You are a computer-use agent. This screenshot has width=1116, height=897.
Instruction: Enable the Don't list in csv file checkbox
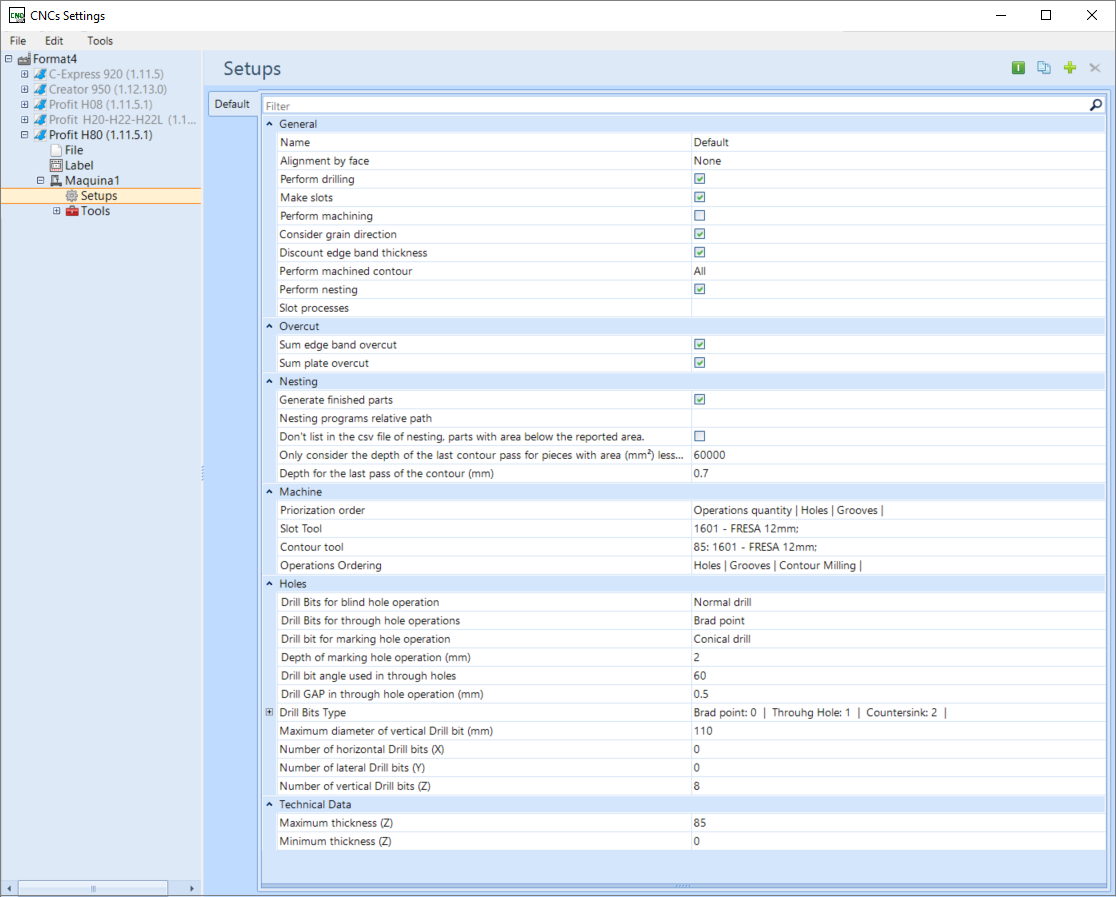700,436
